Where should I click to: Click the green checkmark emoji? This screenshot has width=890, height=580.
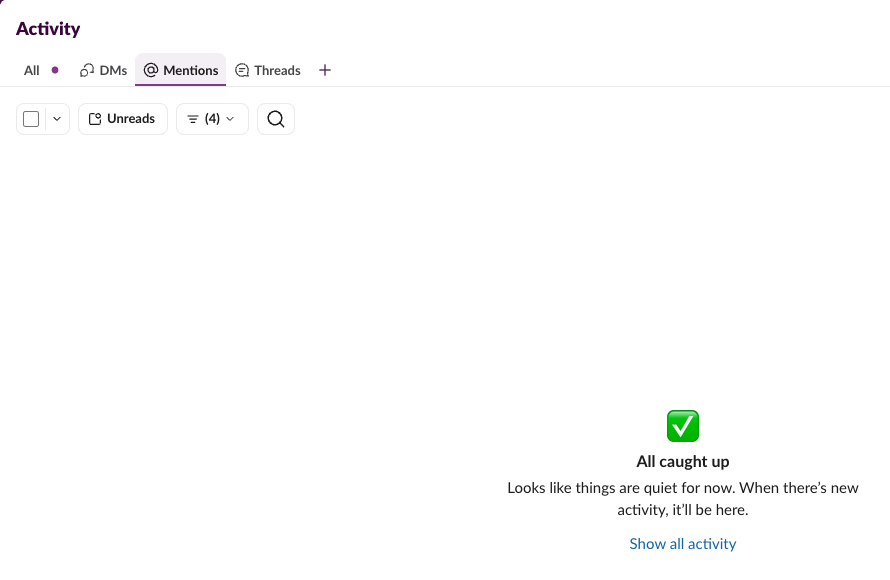[x=683, y=426]
